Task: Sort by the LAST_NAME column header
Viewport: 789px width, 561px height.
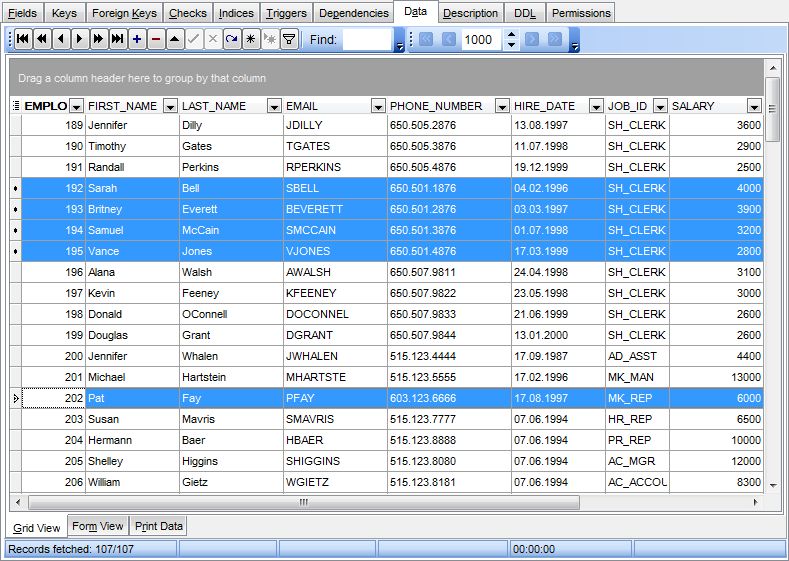Action: coord(222,106)
